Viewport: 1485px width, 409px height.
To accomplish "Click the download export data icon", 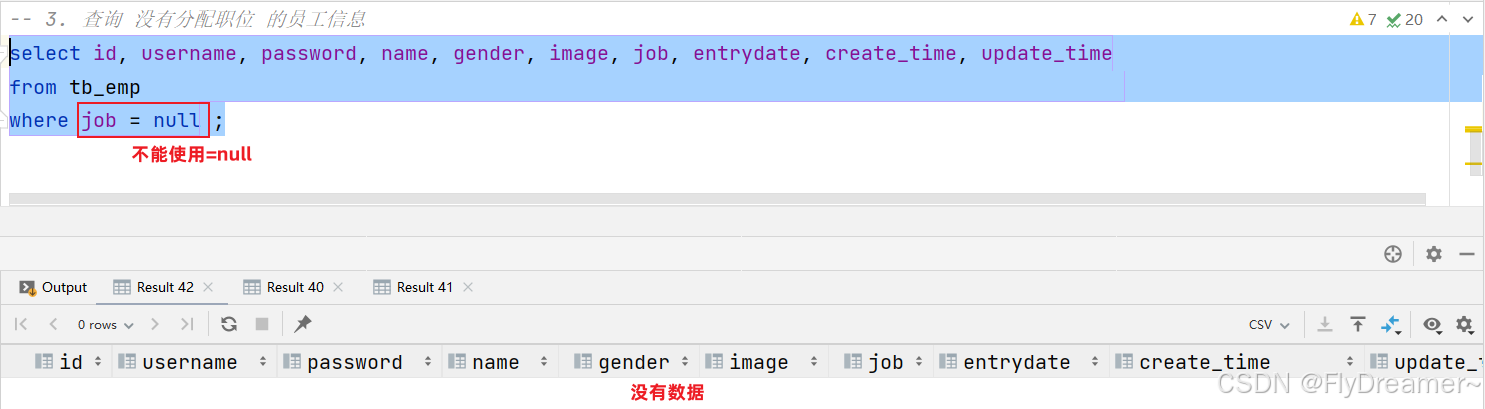I will pos(1325,324).
